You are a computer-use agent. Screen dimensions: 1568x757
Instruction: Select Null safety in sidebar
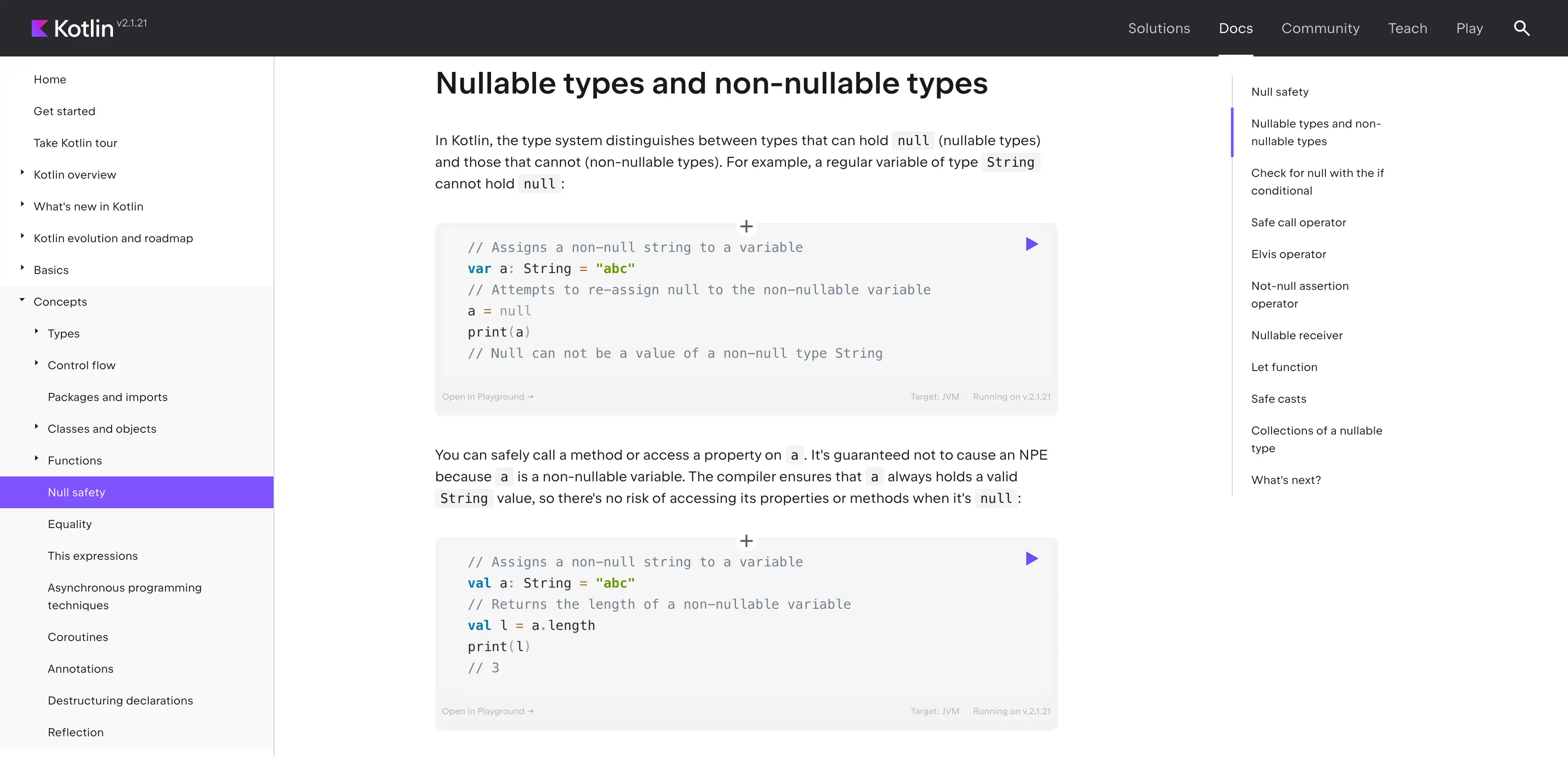[136, 492]
